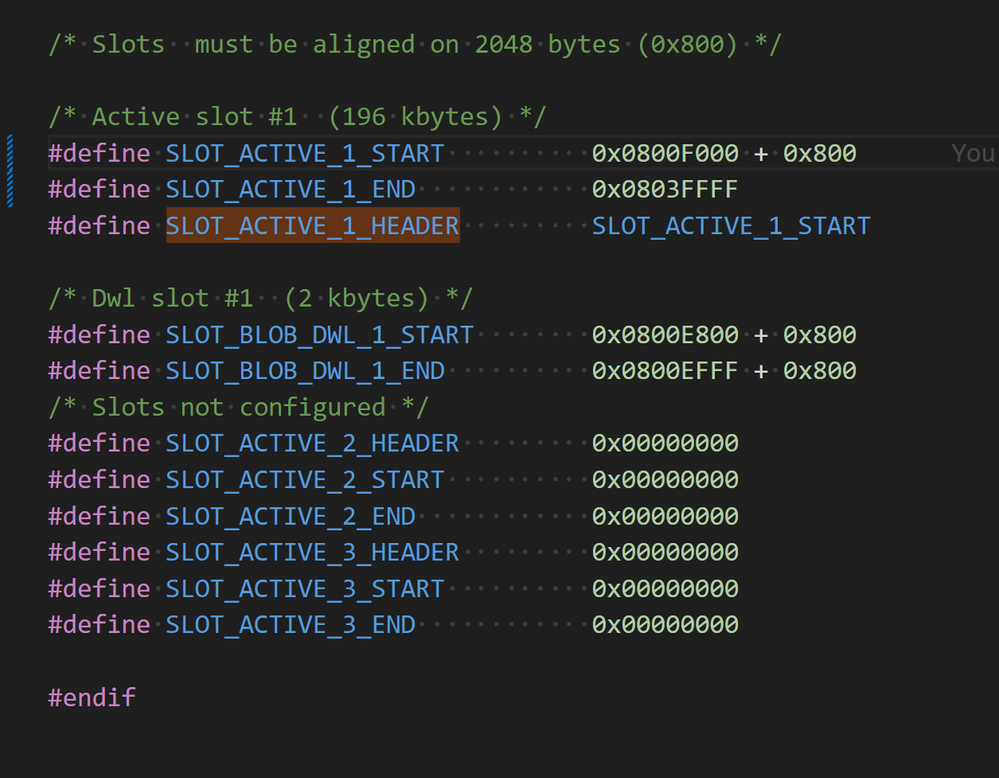Image resolution: width=999 pixels, height=778 pixels.
Task: Click the SLOT_ACTIVE_3_HEADER macro name
Action: click(312, 552)
